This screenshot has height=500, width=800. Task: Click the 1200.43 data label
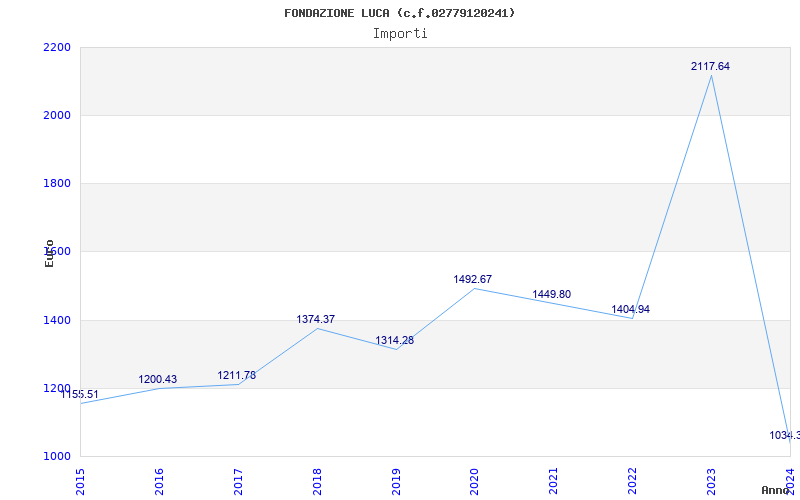coord(157,379)
